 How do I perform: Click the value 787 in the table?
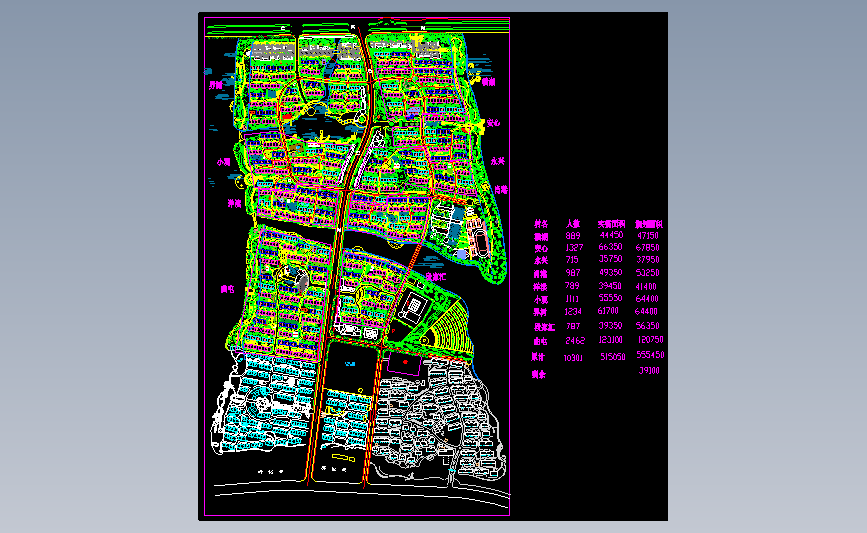[x=573, y=326]
